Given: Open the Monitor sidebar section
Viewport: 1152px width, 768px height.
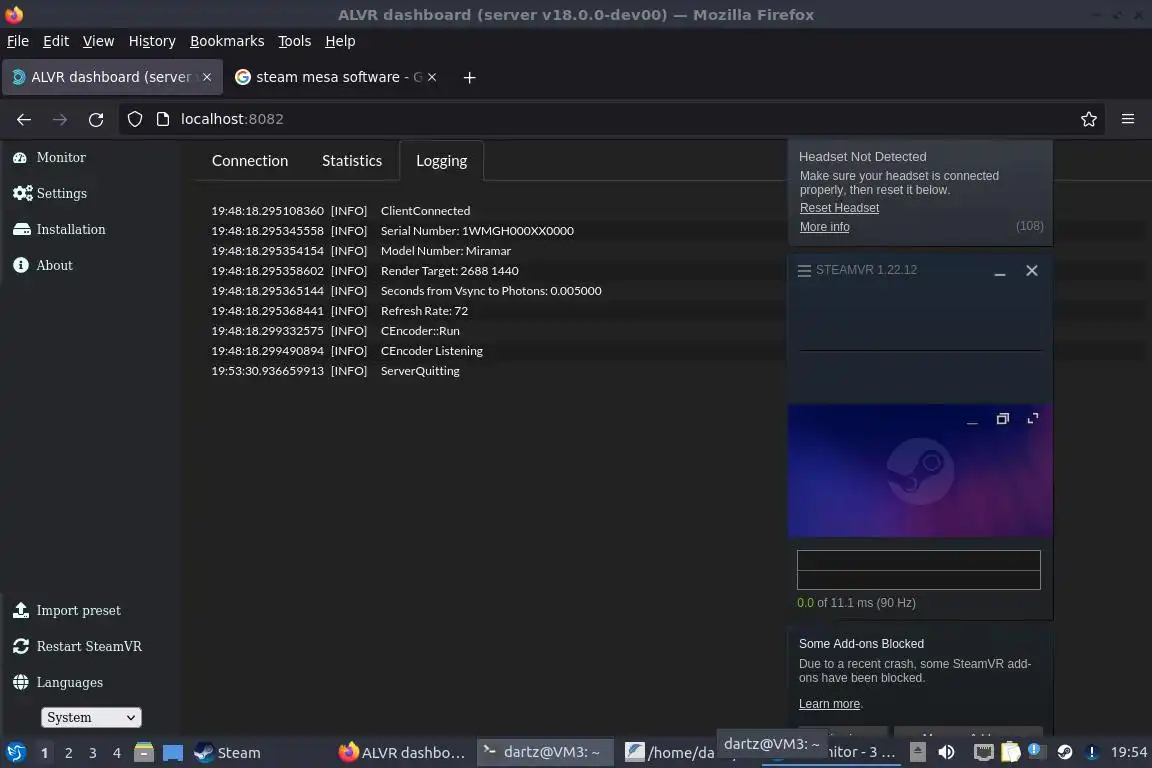Looking at the screenshot, I should pos(49,157).
